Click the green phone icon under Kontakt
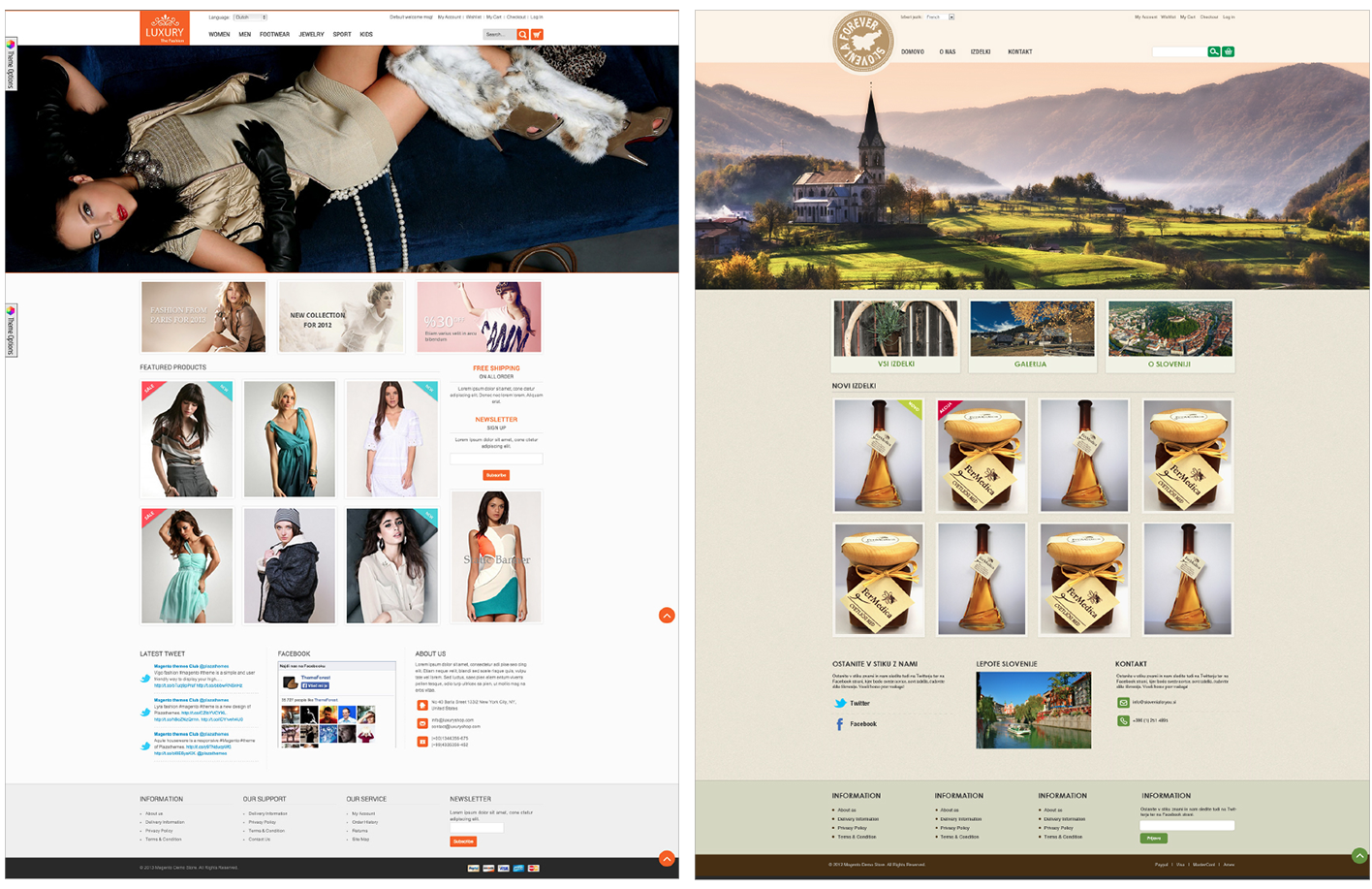Image resolution: width=1372 pixels, height=889 pixels. coord(1123,720)
